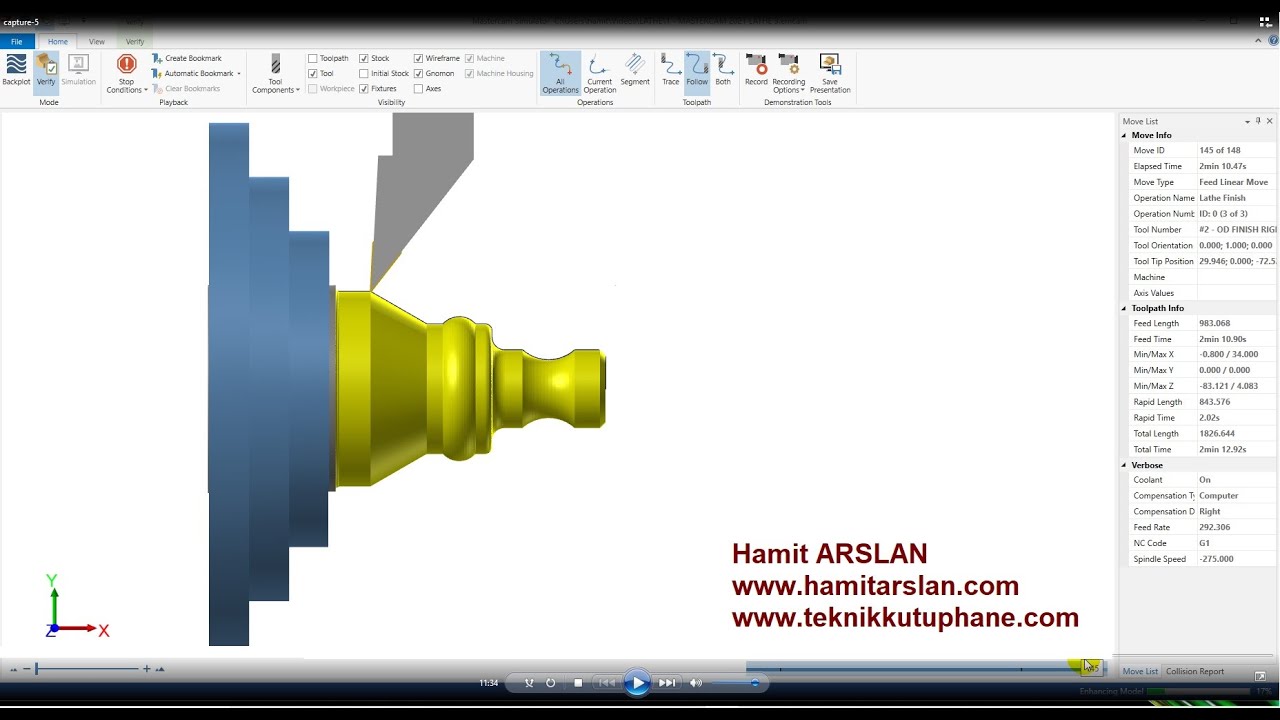Collapse the Verbose section
The image size is (1280, 720).
1124,465
